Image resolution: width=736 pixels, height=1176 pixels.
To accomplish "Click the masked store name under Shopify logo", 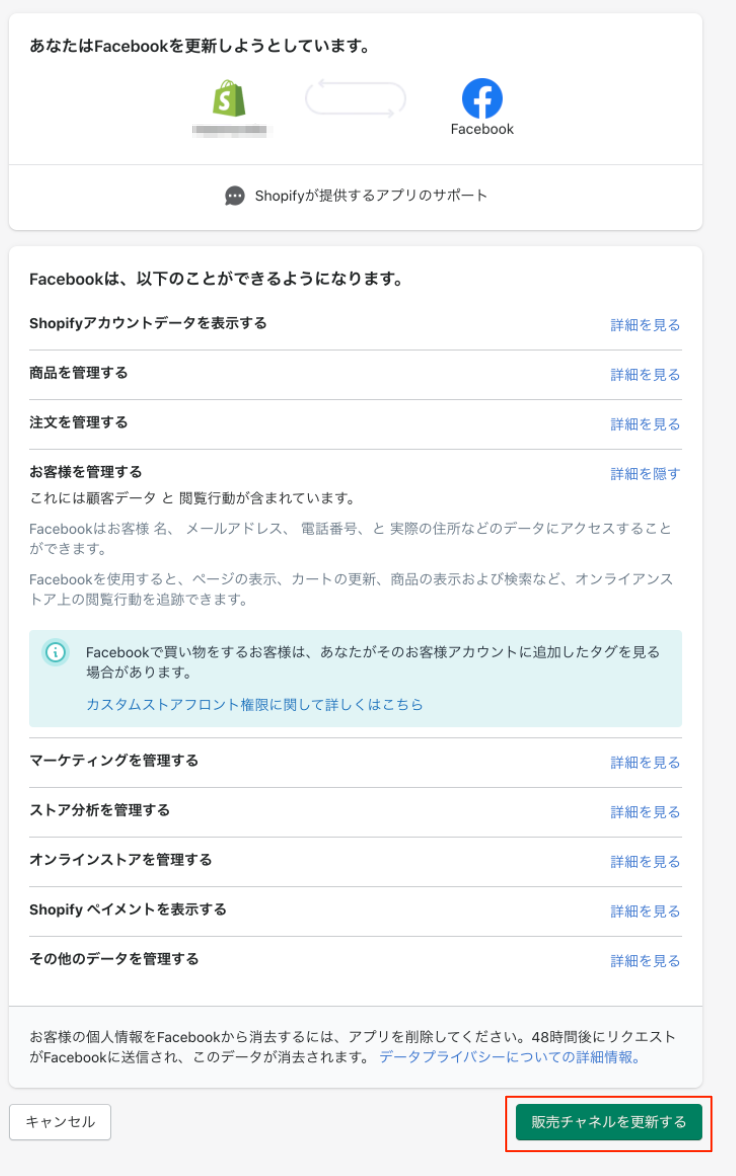I will coord(228,131).
